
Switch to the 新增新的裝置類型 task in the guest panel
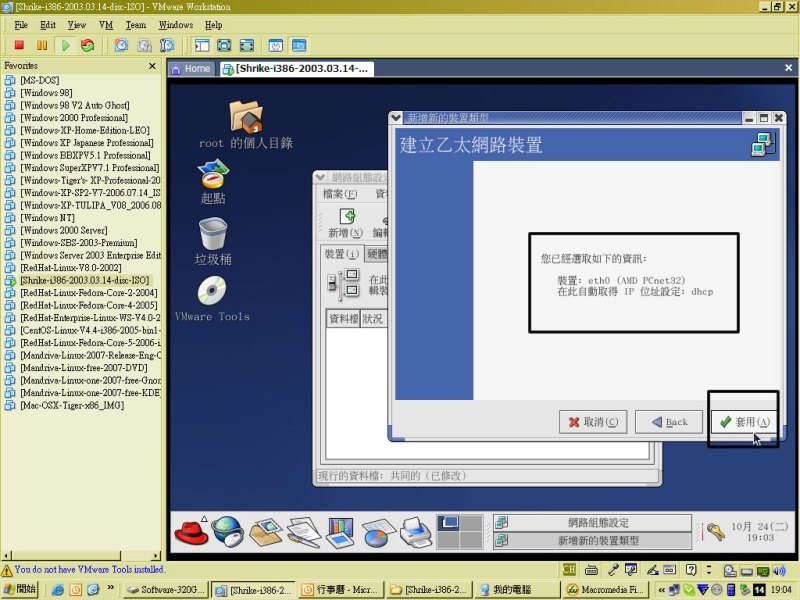coord(592,540)
